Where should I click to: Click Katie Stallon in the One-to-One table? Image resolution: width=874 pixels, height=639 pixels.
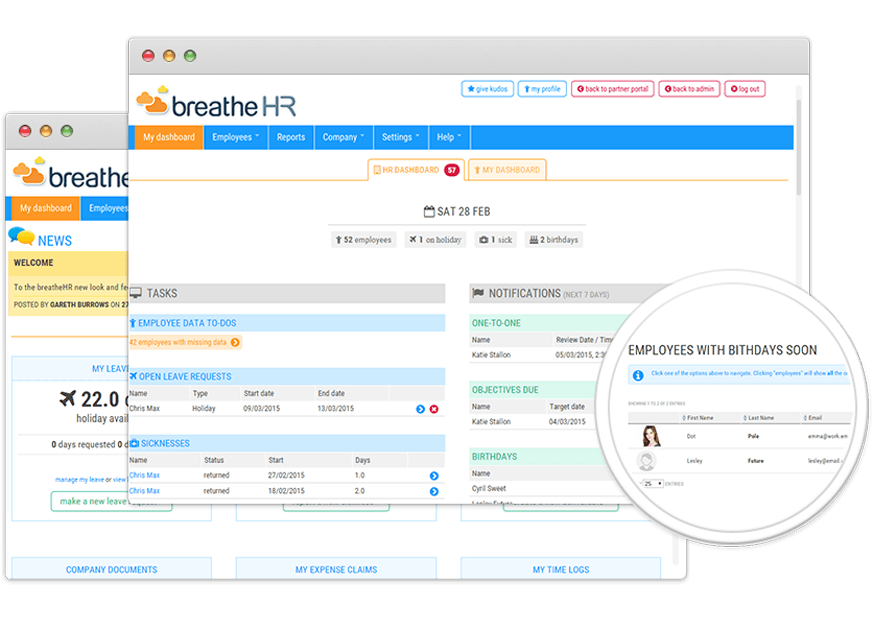[491, 355]
